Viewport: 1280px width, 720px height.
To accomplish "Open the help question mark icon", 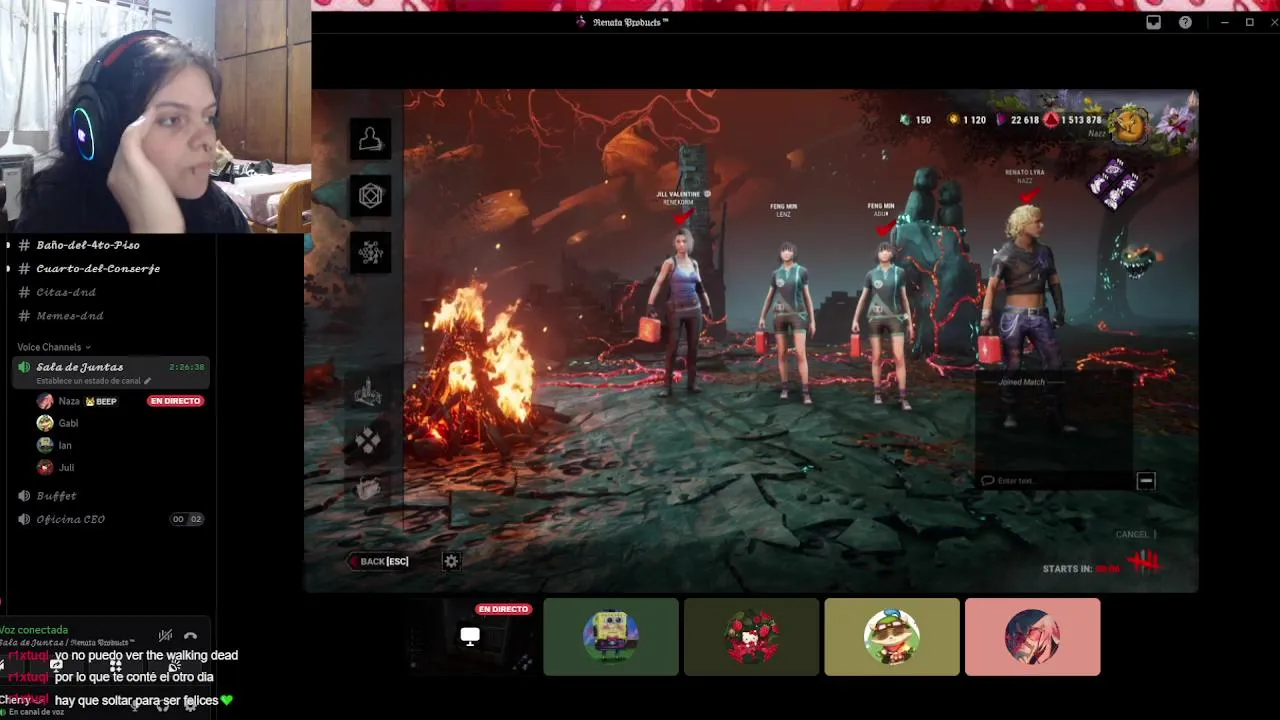I will click(1185, 22).
